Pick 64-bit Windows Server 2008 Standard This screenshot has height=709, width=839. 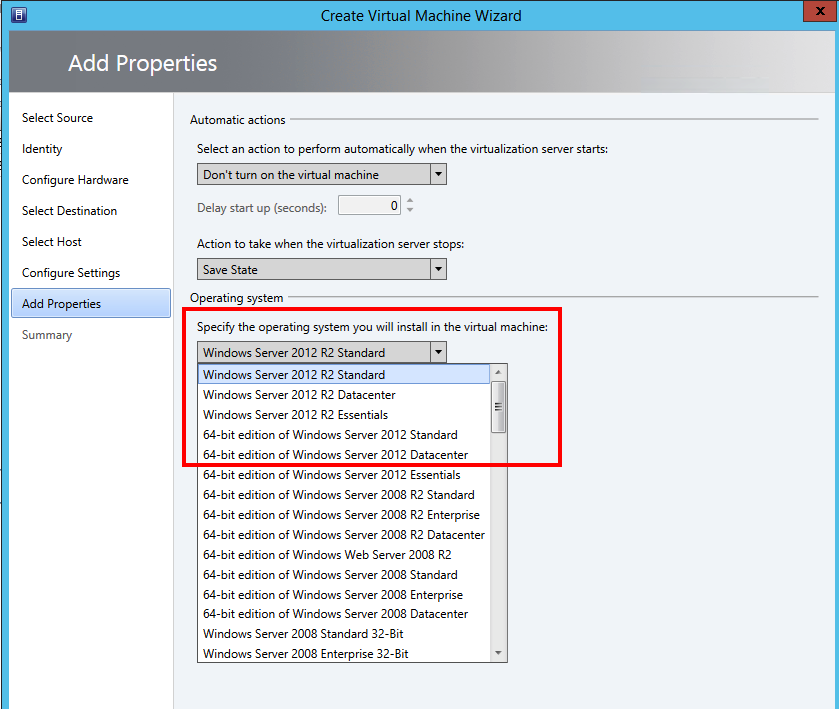(x=344, y=575)
